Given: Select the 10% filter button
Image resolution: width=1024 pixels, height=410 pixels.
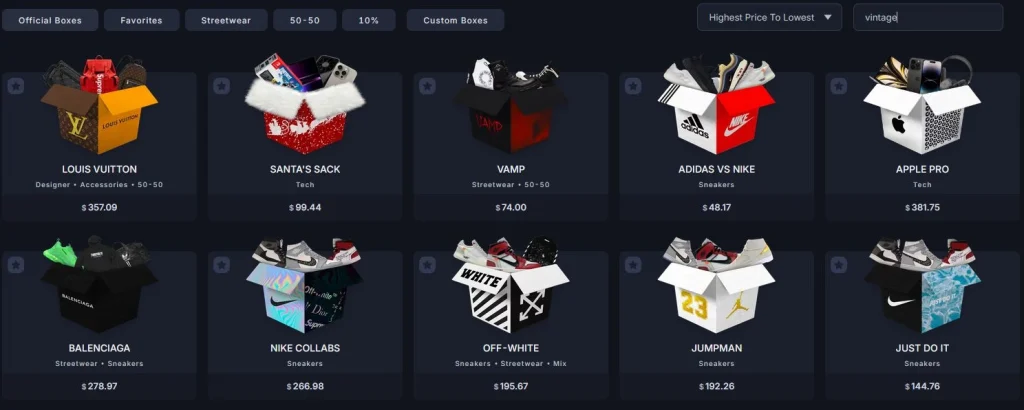Looking at the screenshot, I should 369,20.
